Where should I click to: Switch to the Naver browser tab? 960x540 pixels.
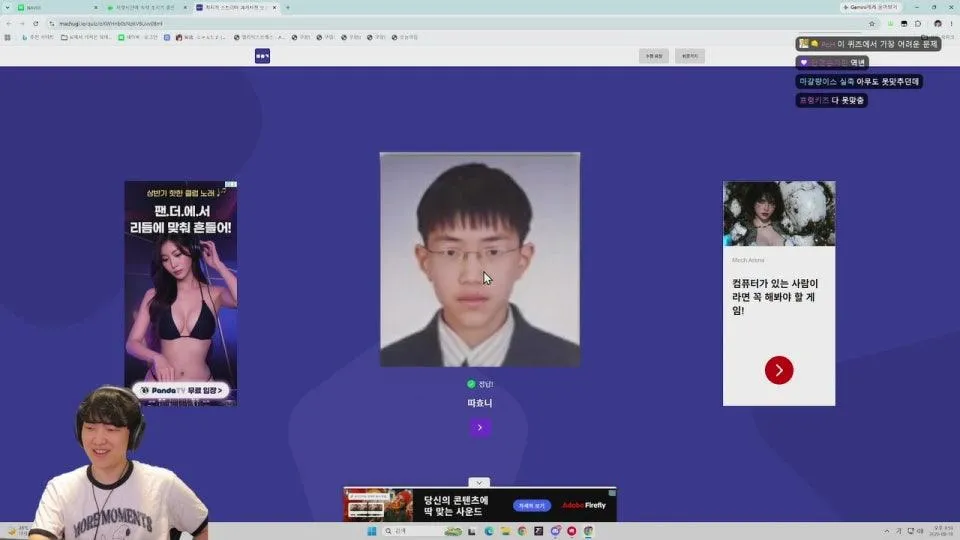[55, 7]
